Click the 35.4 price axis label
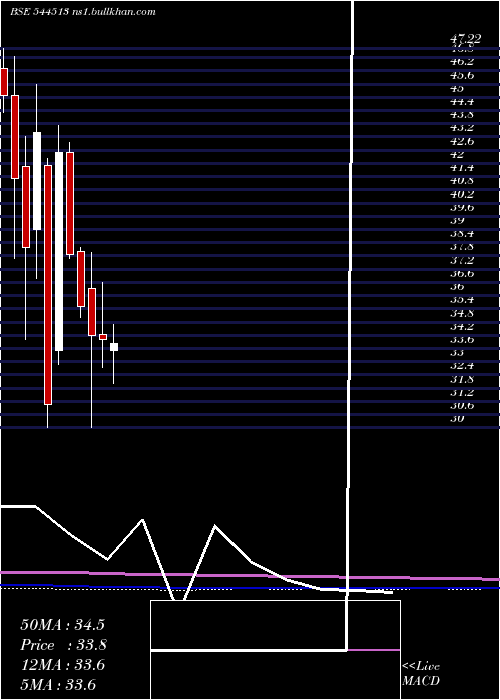 462,300
